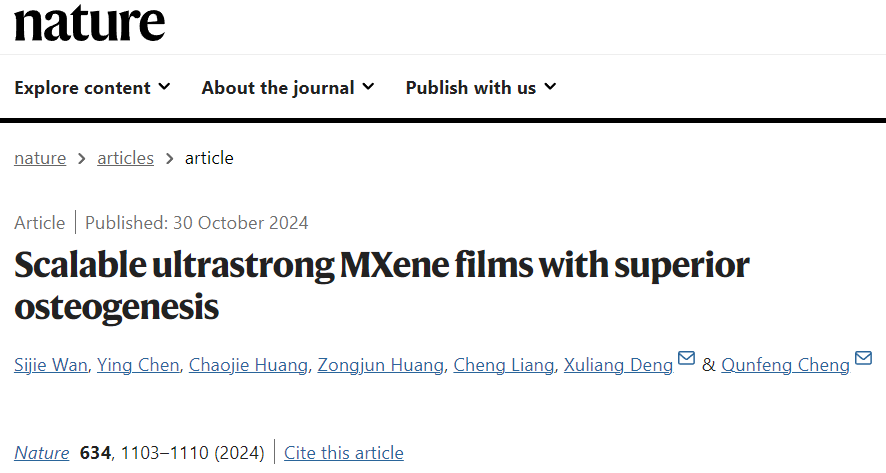
Task: Click the chevron after the nature breadcrumb
Action: pyautogui.click(x=82, y=158)
